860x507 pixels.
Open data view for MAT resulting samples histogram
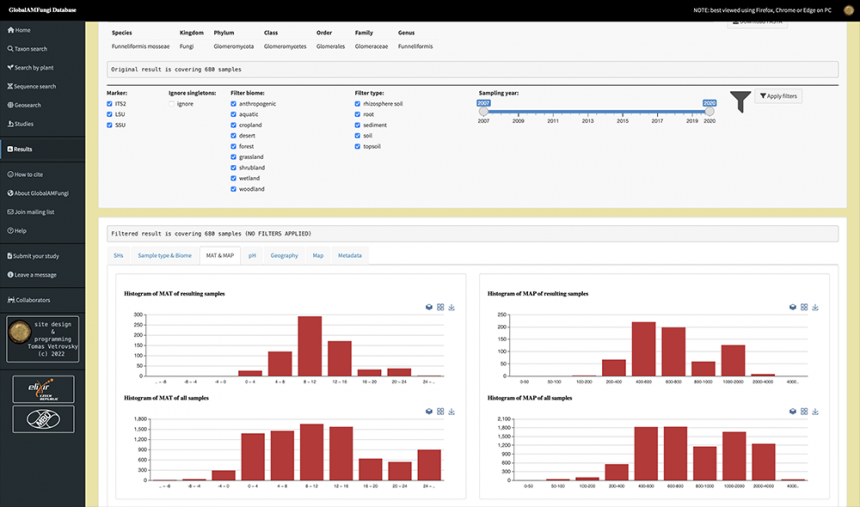(x=429, y=307)
